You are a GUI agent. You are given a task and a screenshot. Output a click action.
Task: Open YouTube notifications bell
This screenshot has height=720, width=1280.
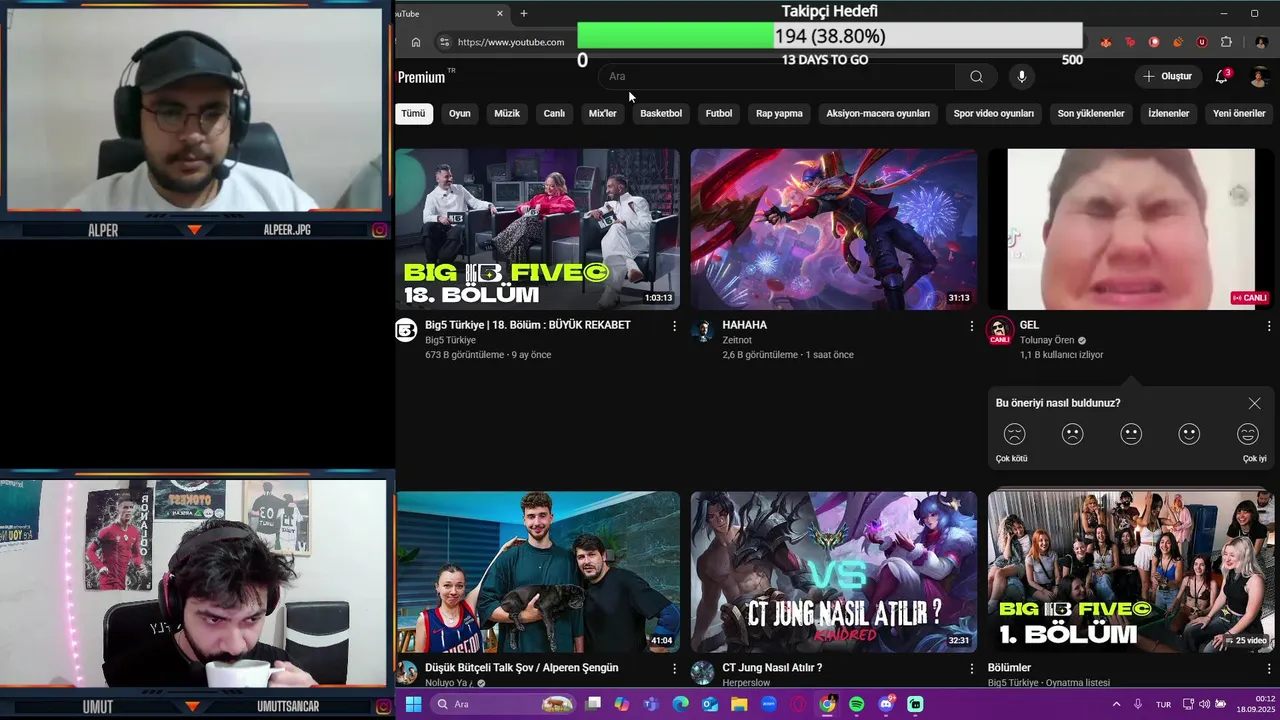pos(1222,77)
